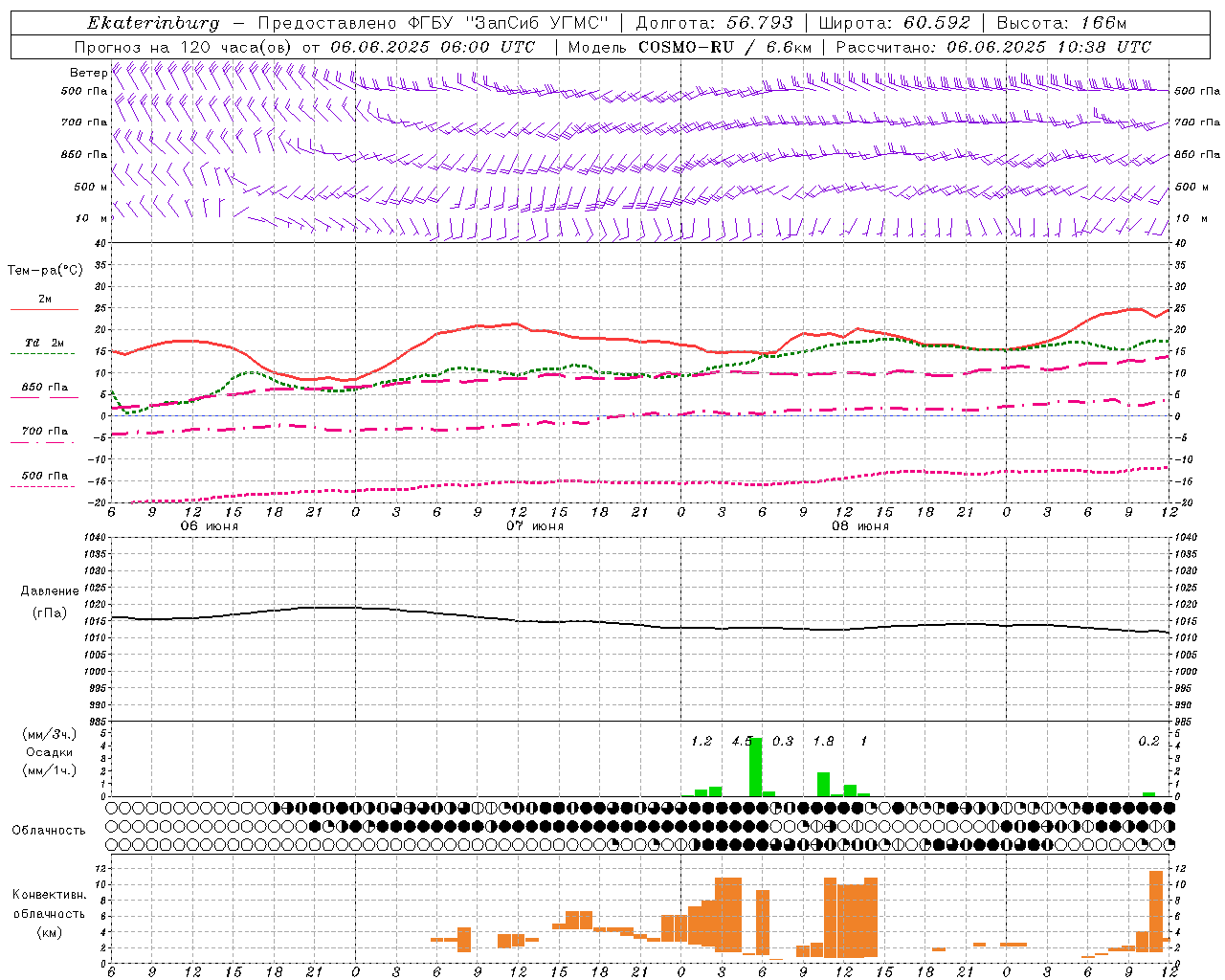
Task: Click the Td 2м dew point legend
Action: tap(44, 343)
